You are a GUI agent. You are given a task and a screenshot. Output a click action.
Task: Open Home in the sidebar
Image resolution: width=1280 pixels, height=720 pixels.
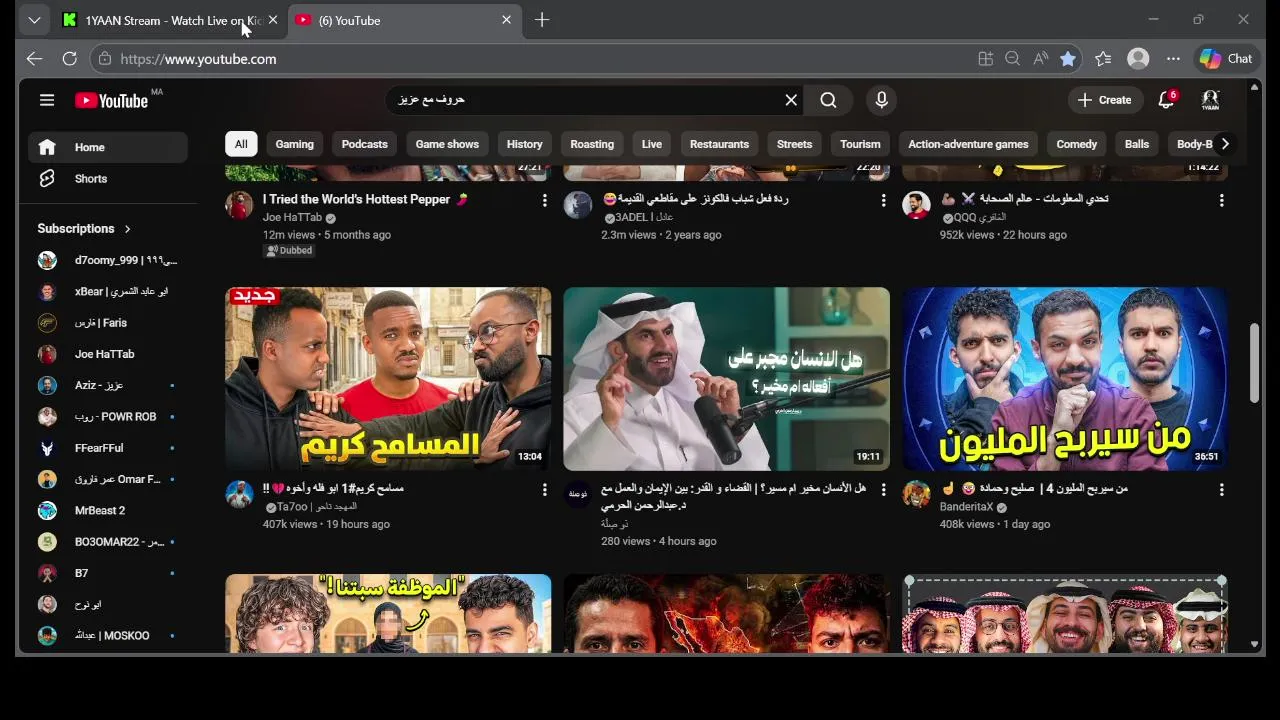click(108, 147)
